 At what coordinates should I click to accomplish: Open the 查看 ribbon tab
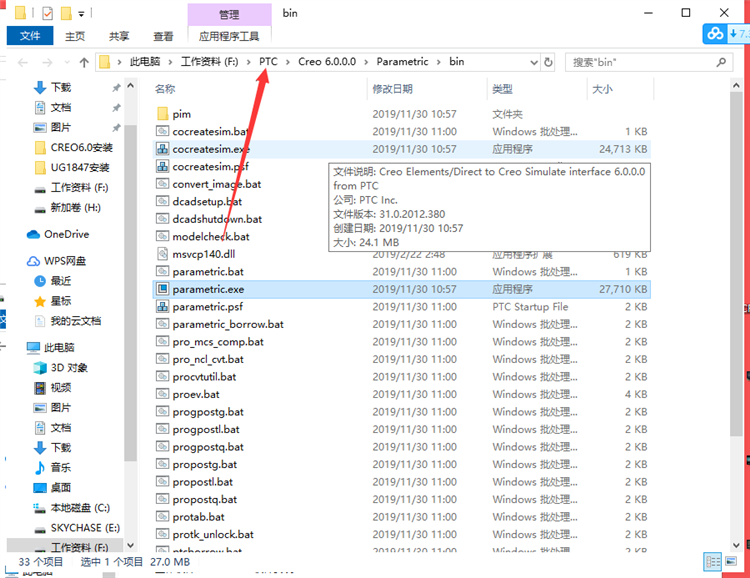click(163, 36)
